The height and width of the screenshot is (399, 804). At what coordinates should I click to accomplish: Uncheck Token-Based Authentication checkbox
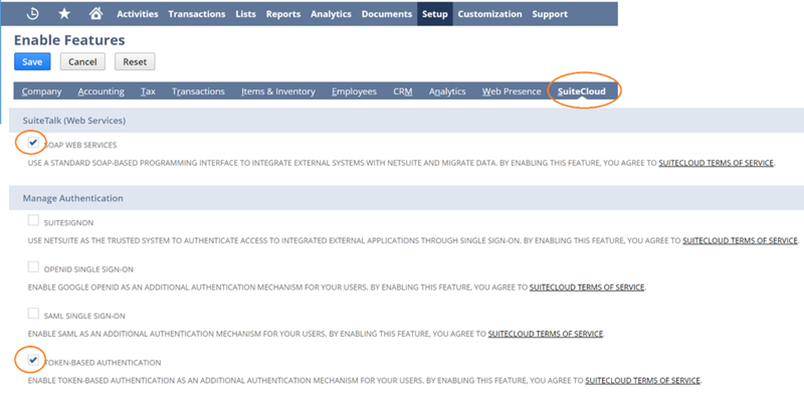point(33,360)
